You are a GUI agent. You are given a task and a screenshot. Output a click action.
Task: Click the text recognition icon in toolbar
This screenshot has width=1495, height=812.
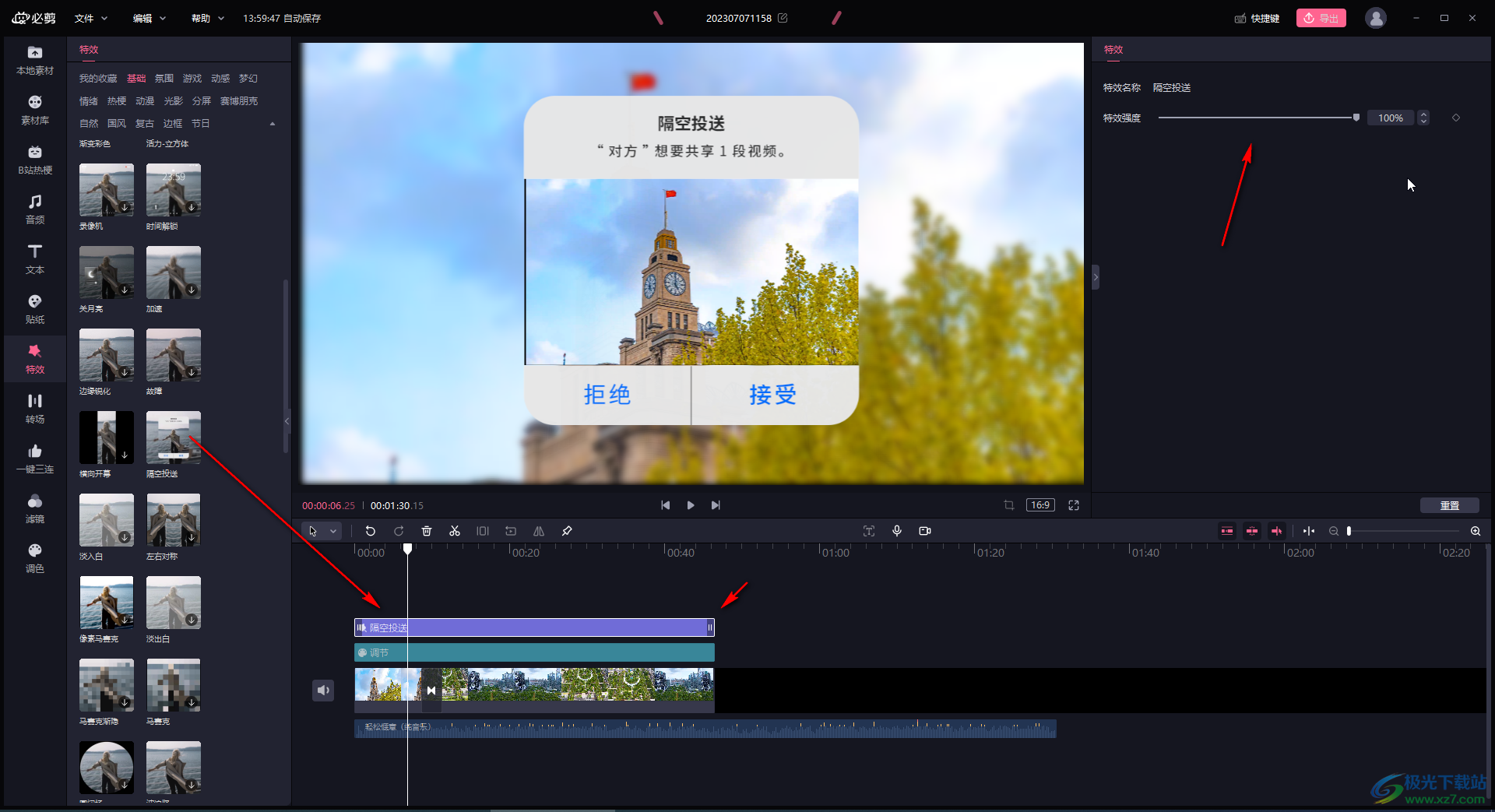(x=869, y=531)
